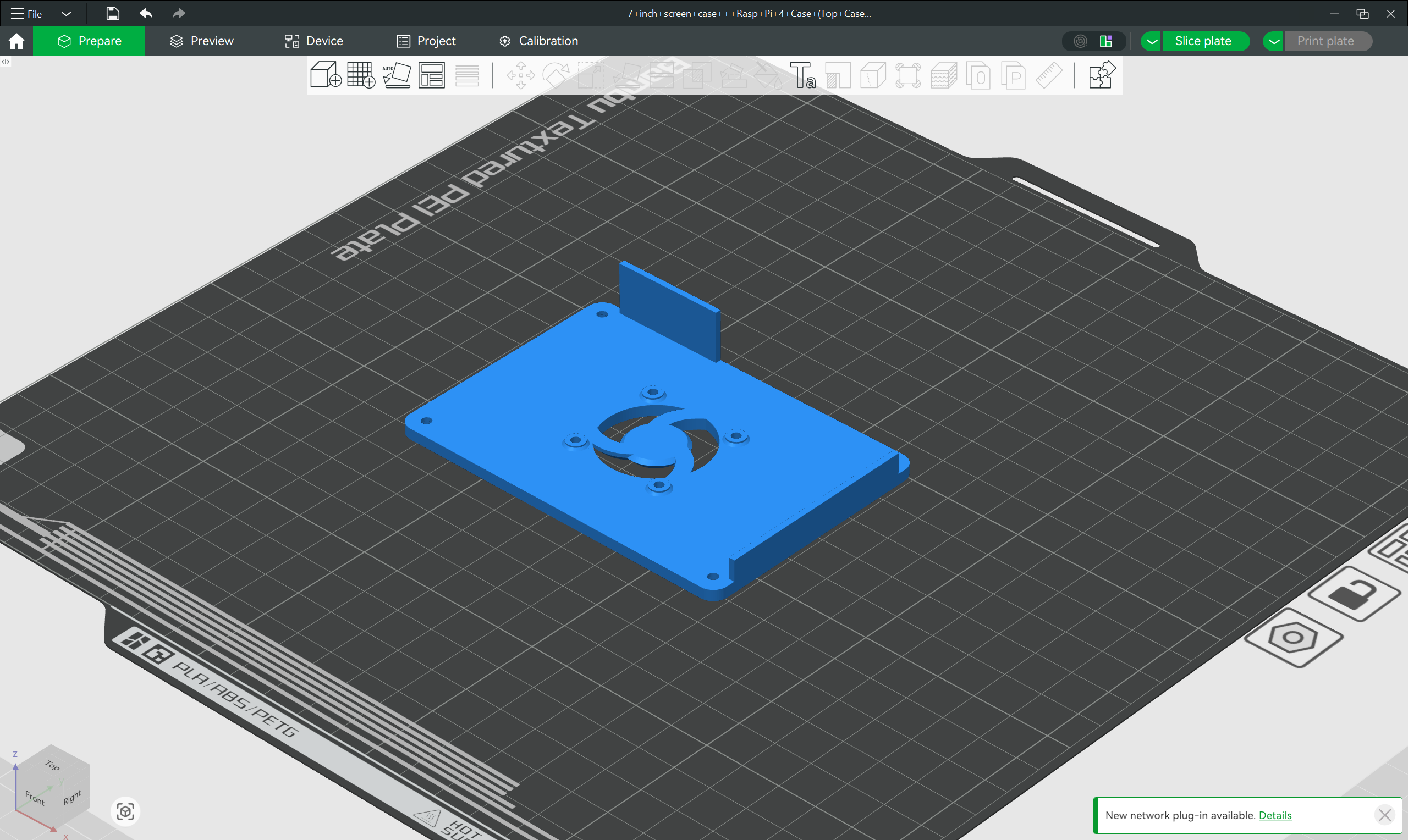Click the Right face of view cube
Screen dimensions: 1408x840
[x=71, y=797]
